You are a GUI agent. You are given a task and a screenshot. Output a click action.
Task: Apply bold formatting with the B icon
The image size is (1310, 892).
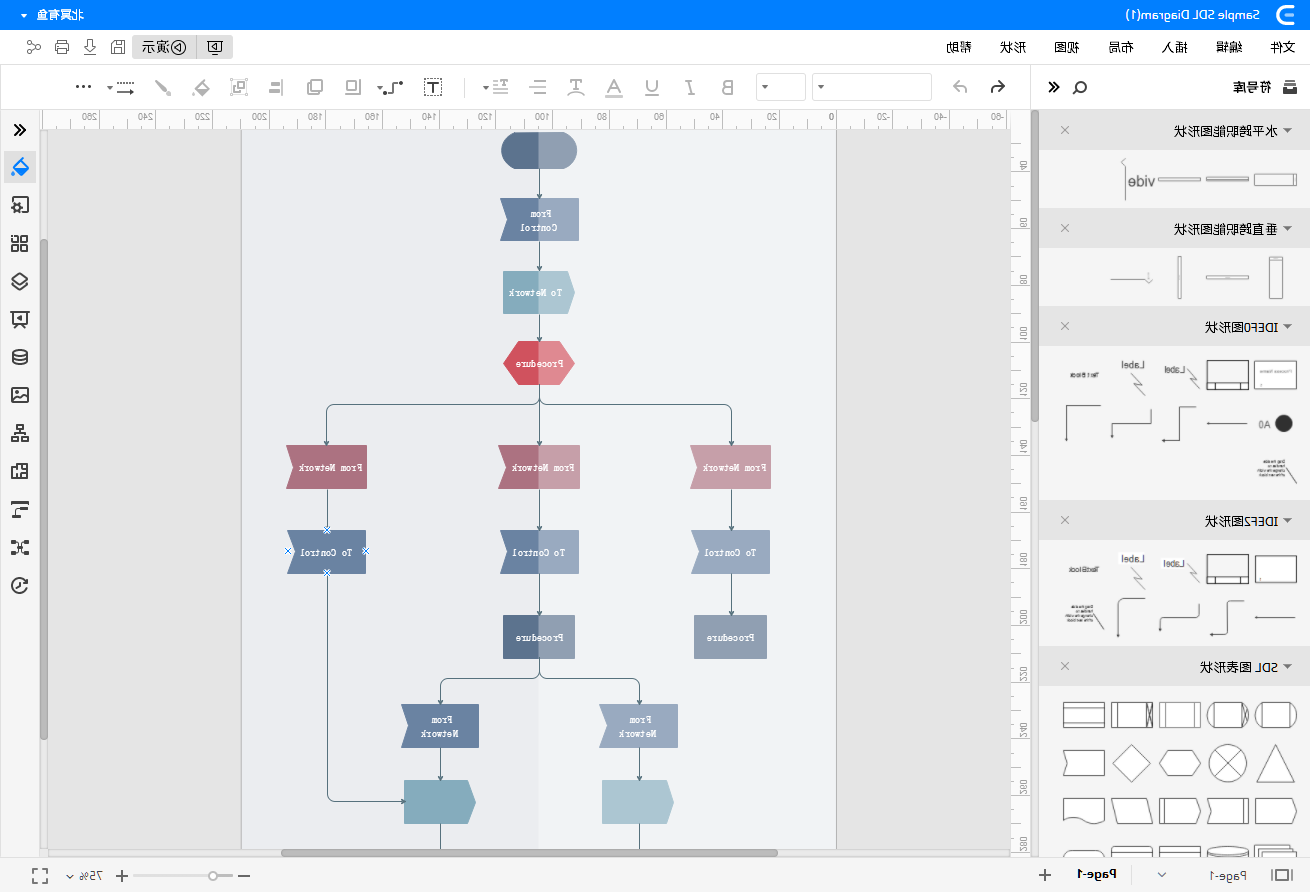(x=728, y=87)
